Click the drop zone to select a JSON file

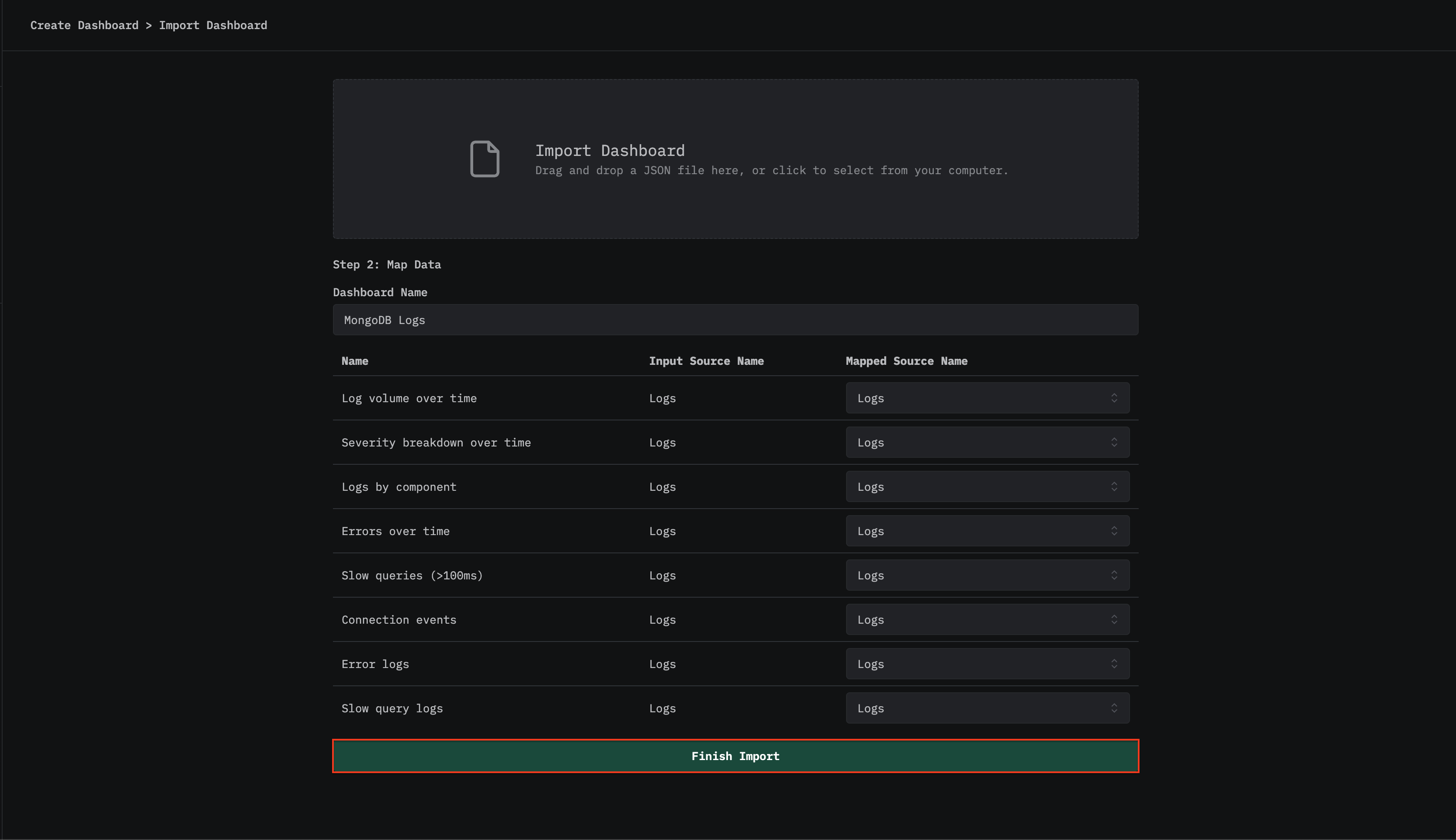coord(735,159)
